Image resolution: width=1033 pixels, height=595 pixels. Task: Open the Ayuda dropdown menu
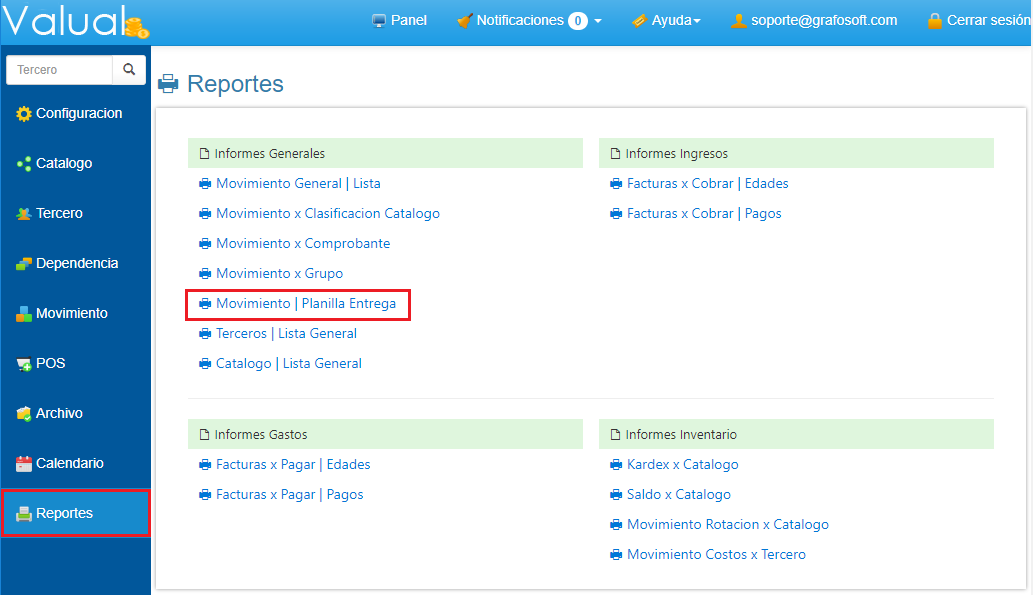(x=666, y=20)
